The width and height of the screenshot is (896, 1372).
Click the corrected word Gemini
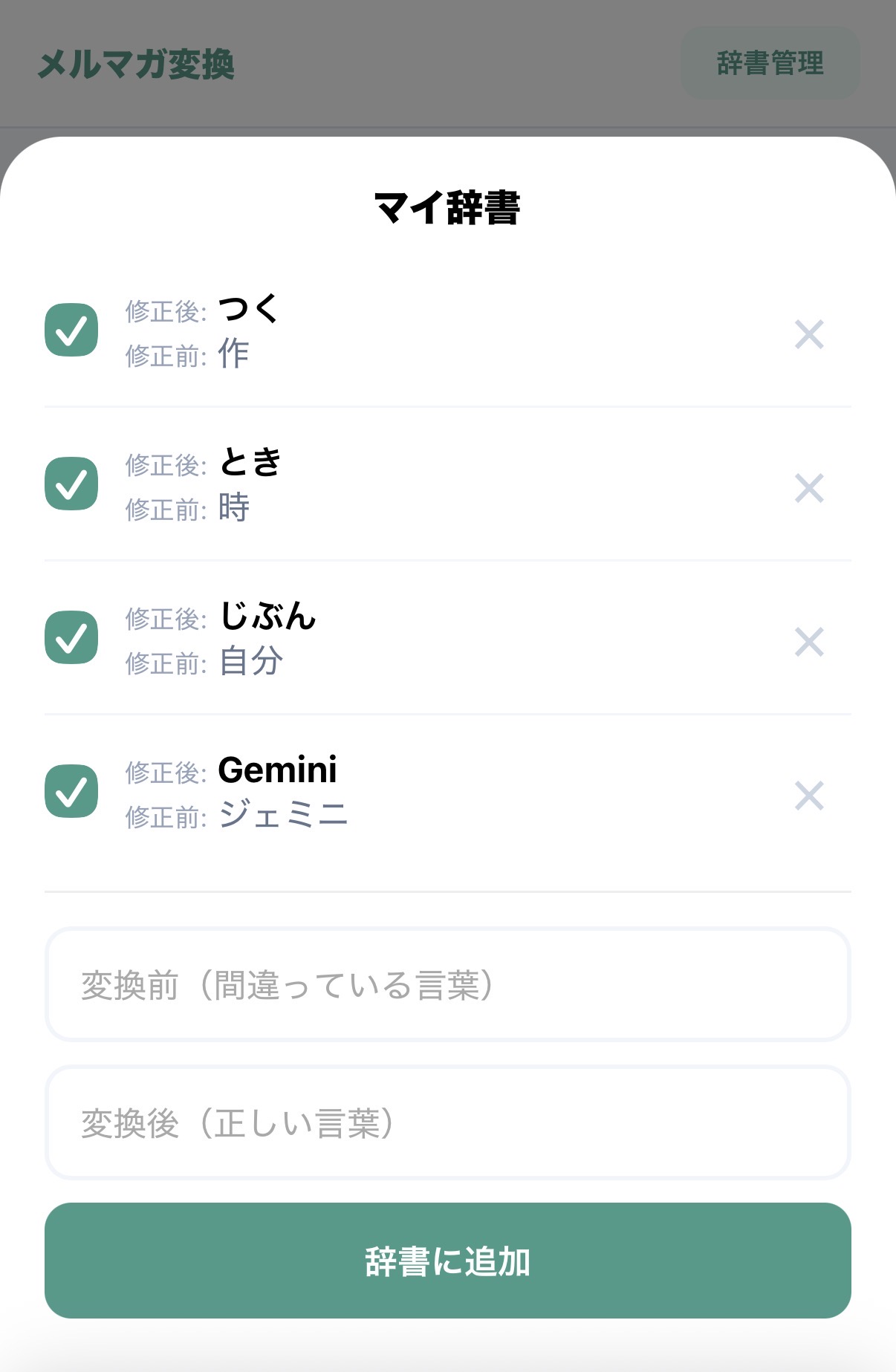(x=277, y=770)
